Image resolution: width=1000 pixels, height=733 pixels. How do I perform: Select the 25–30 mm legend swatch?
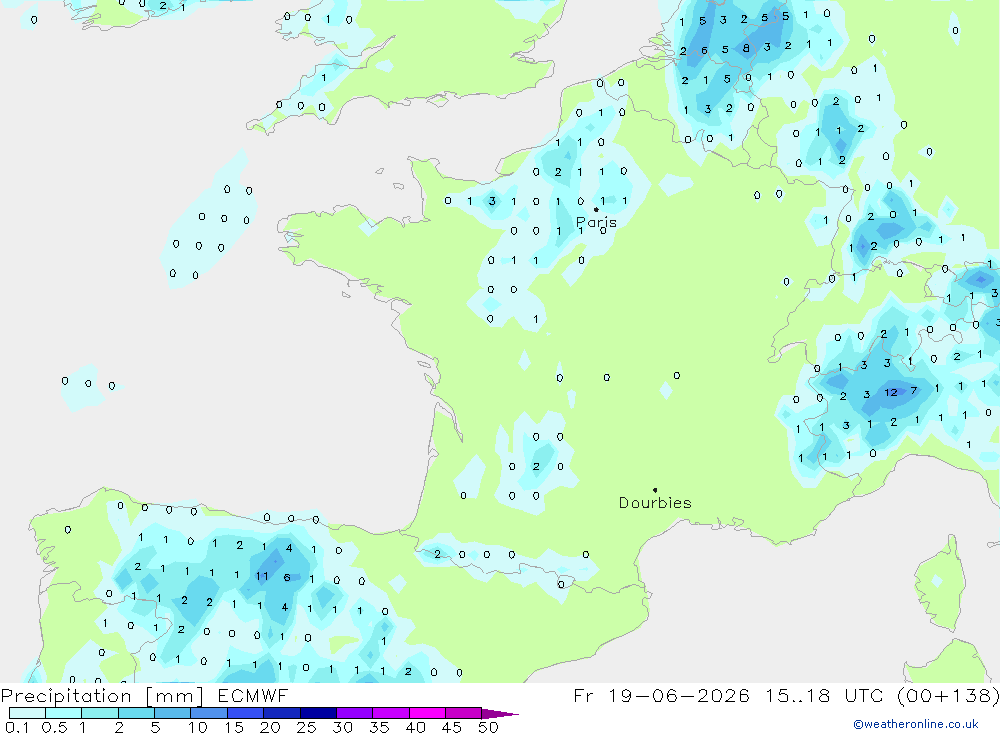click(318, 713)
